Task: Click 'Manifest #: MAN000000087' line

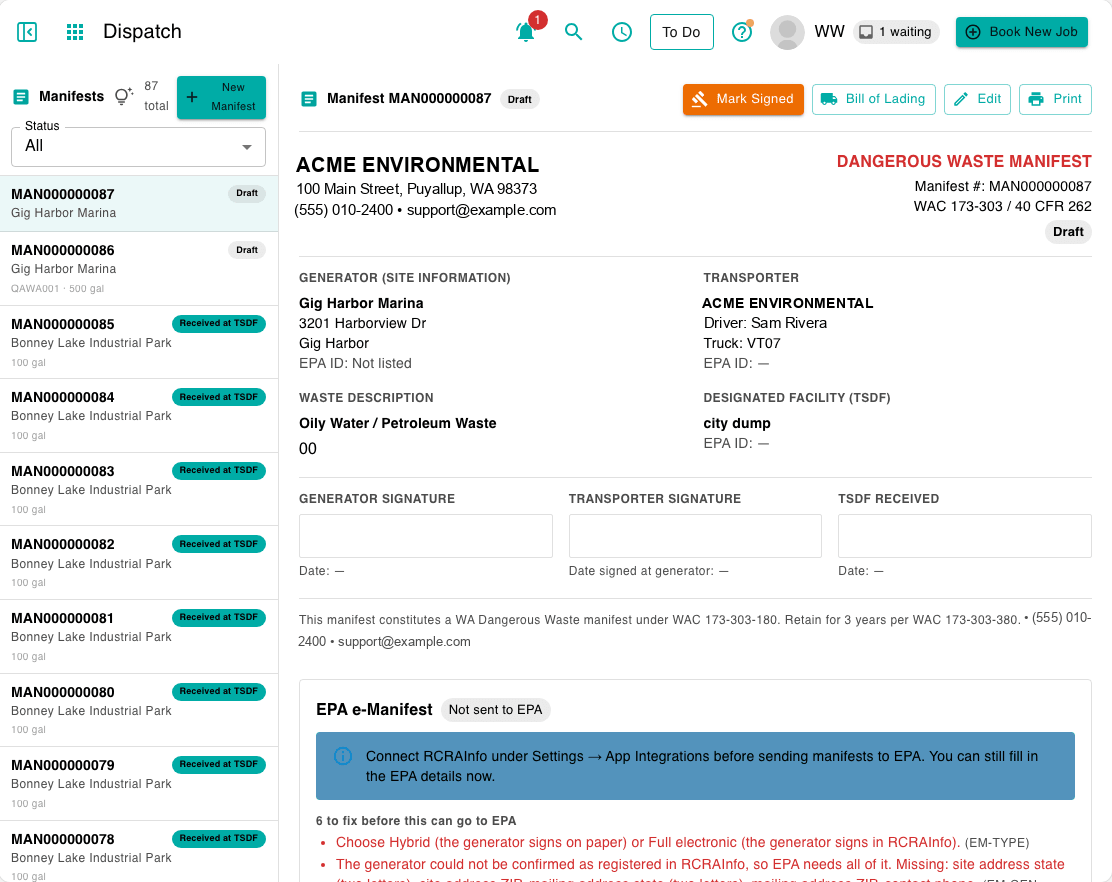Action: click(1002, 186)
